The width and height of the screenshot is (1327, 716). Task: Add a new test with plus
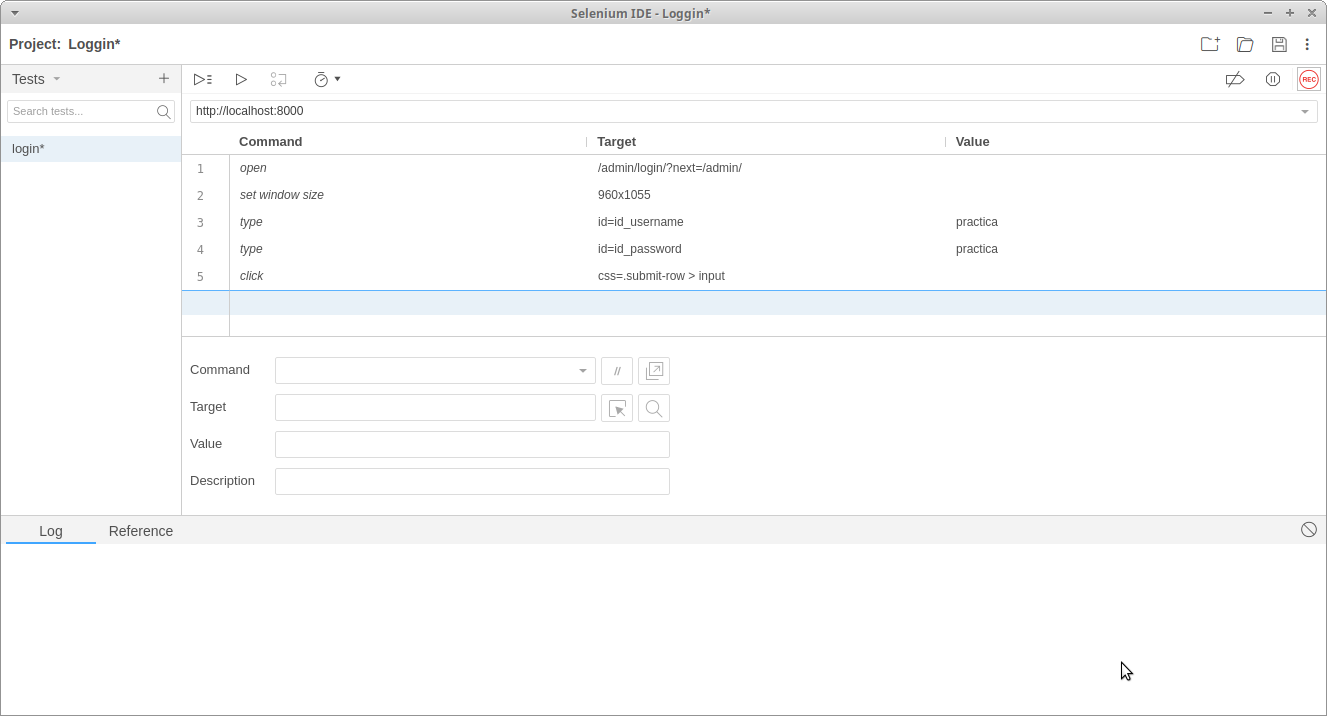click(164, 78)
